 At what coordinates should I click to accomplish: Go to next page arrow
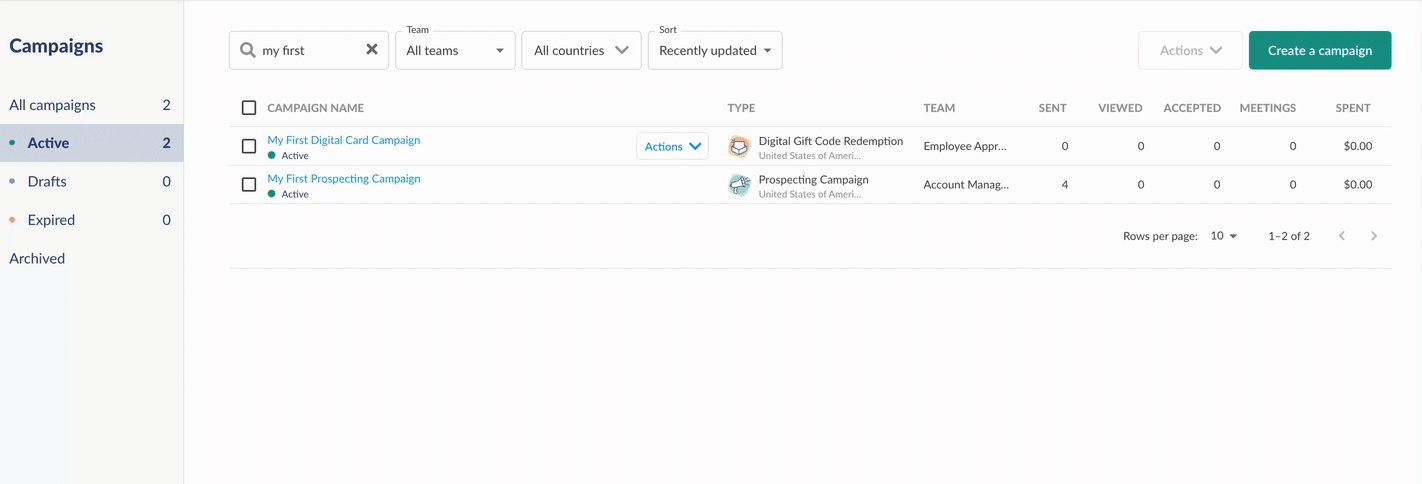click(1374, 236)
